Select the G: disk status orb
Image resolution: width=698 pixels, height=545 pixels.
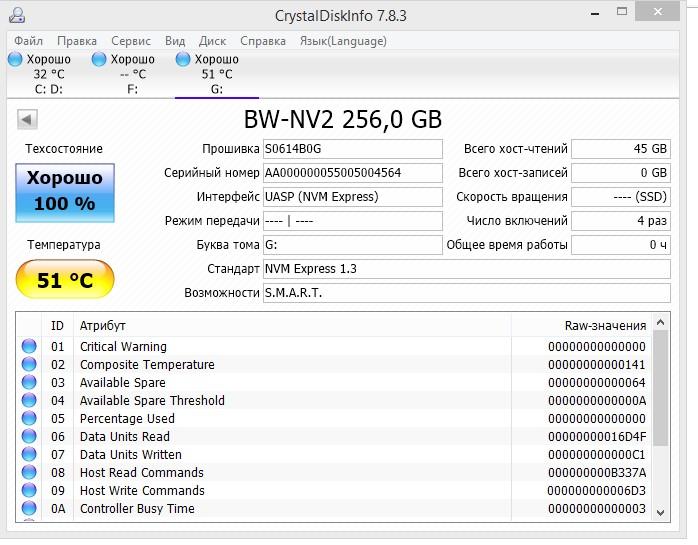click(x=183, y=60)
